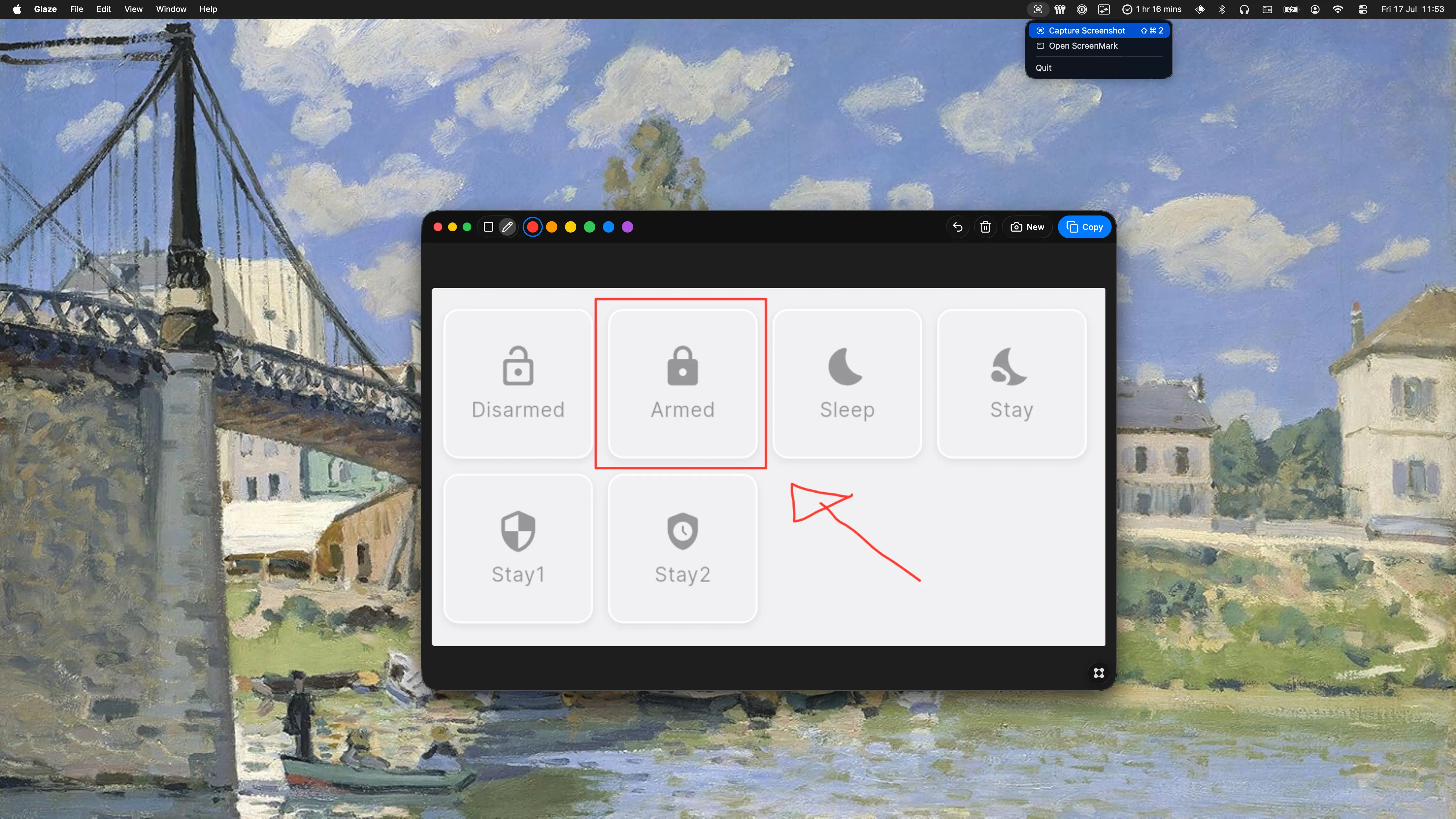Pick the red color swatch
1456x819 pixels.
pyautogui.click(x=532, y=227)
